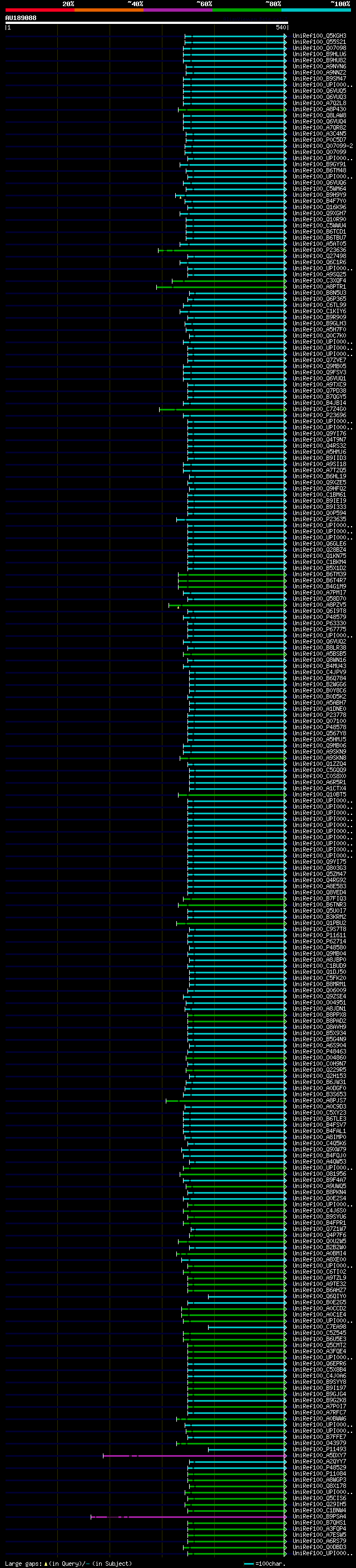The width and height of the screenshot is (356, 1568).
Task: Click the UniRef100_P67775 label
Action: pos(319,630)
